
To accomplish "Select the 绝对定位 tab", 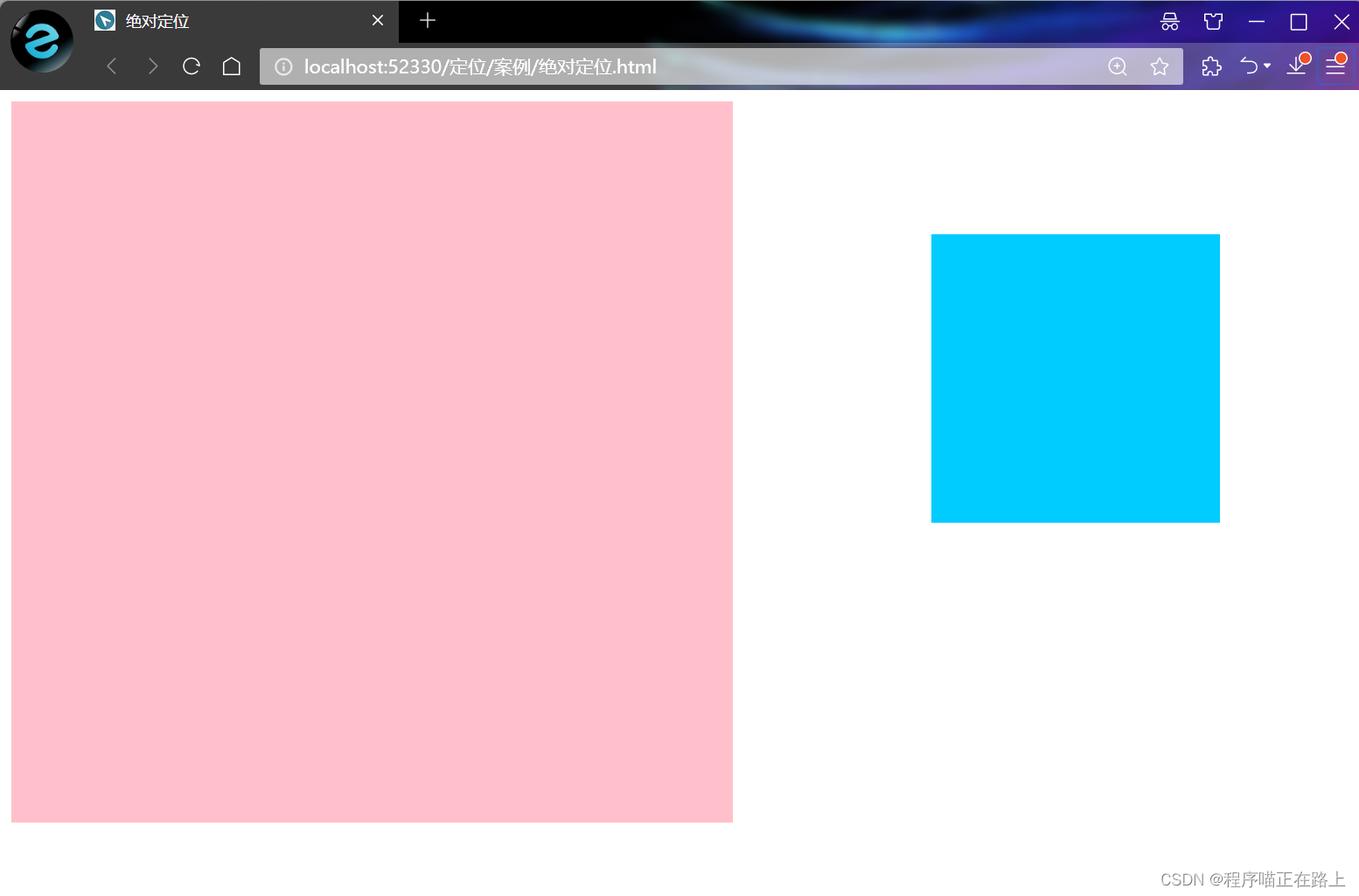I will coord(240,21).
